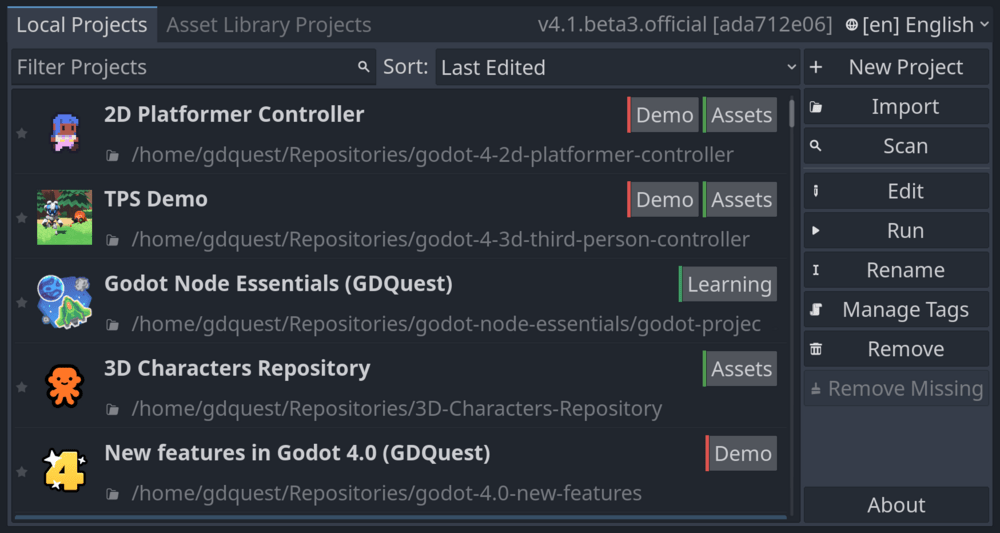
Task: Click the Godot Node Essentials project icon
Action: tap(64, 301)
